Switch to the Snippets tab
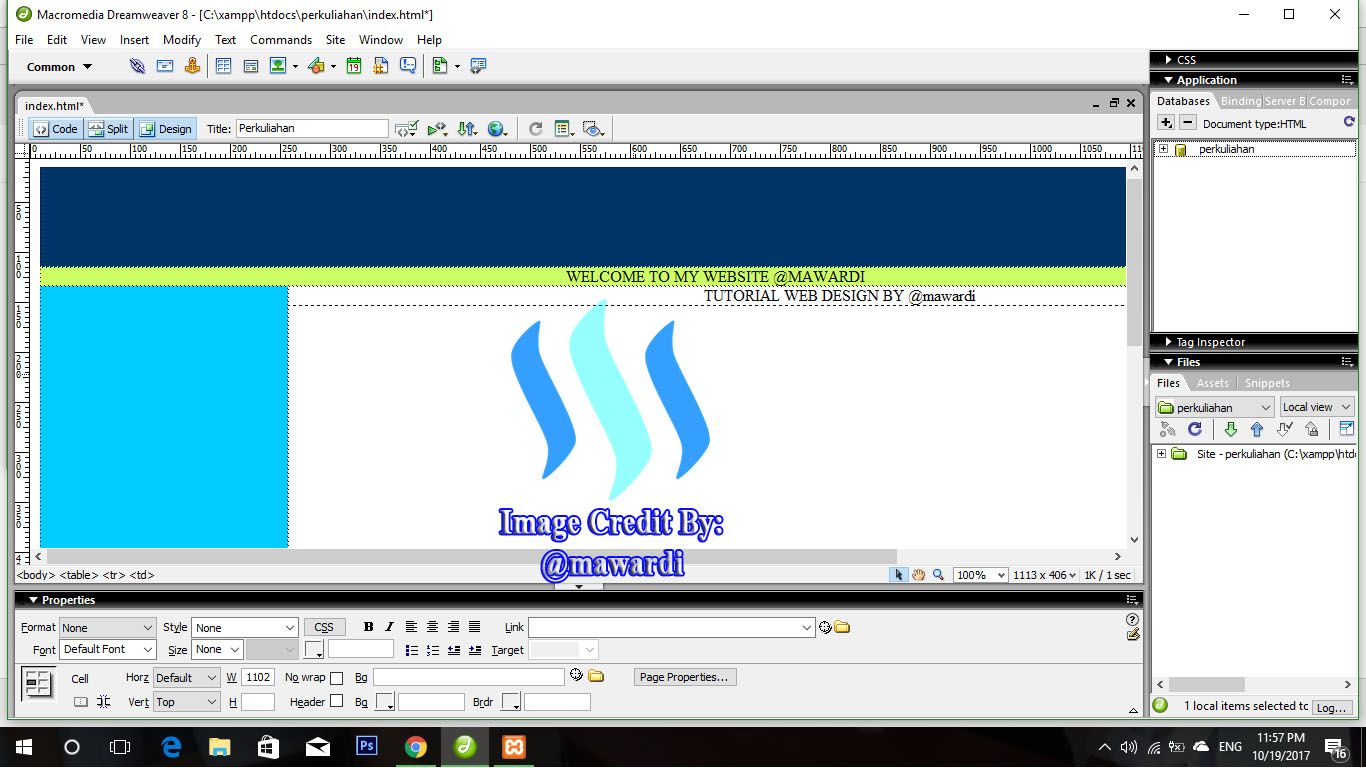 point(1267,383)
